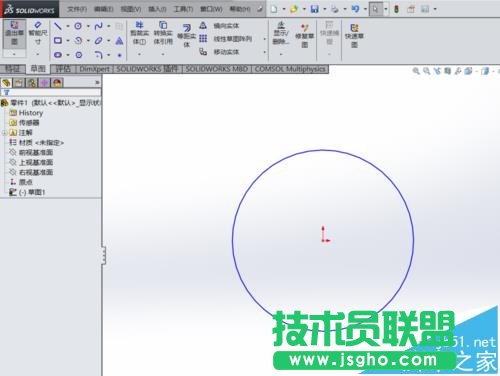Select the sketch Point tool
The image size is (500, 376).
(x=119, y=55)
